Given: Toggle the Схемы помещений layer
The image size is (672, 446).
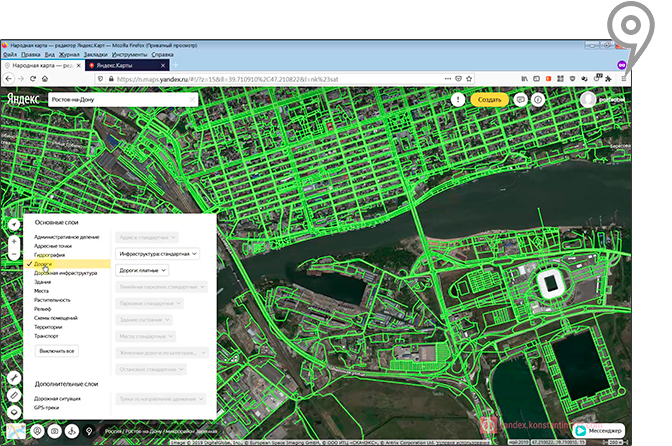Looking at the screenshot, I should 56,318.
